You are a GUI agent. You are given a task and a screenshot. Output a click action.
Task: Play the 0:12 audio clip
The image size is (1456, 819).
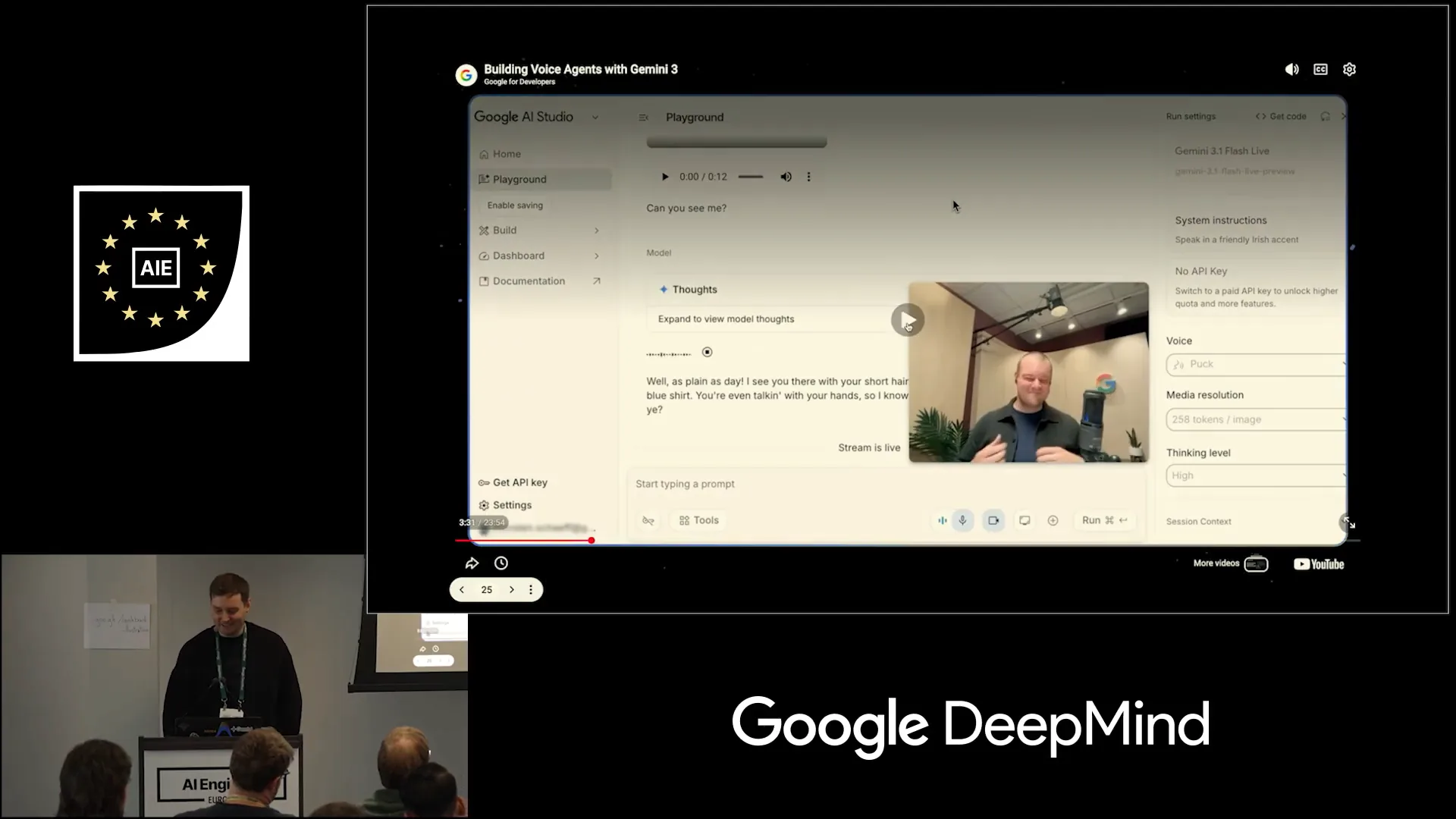[665, 177]
